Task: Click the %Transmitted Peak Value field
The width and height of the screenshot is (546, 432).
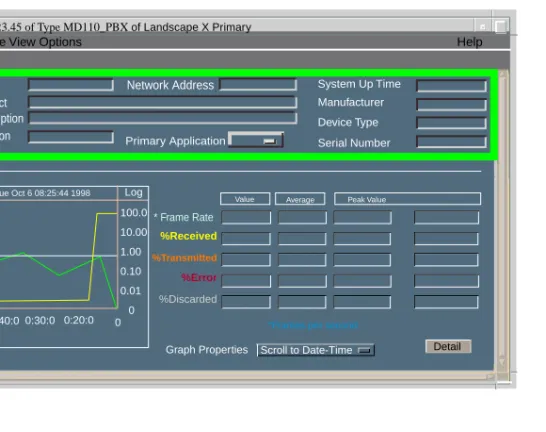Action: coord(362,259)
